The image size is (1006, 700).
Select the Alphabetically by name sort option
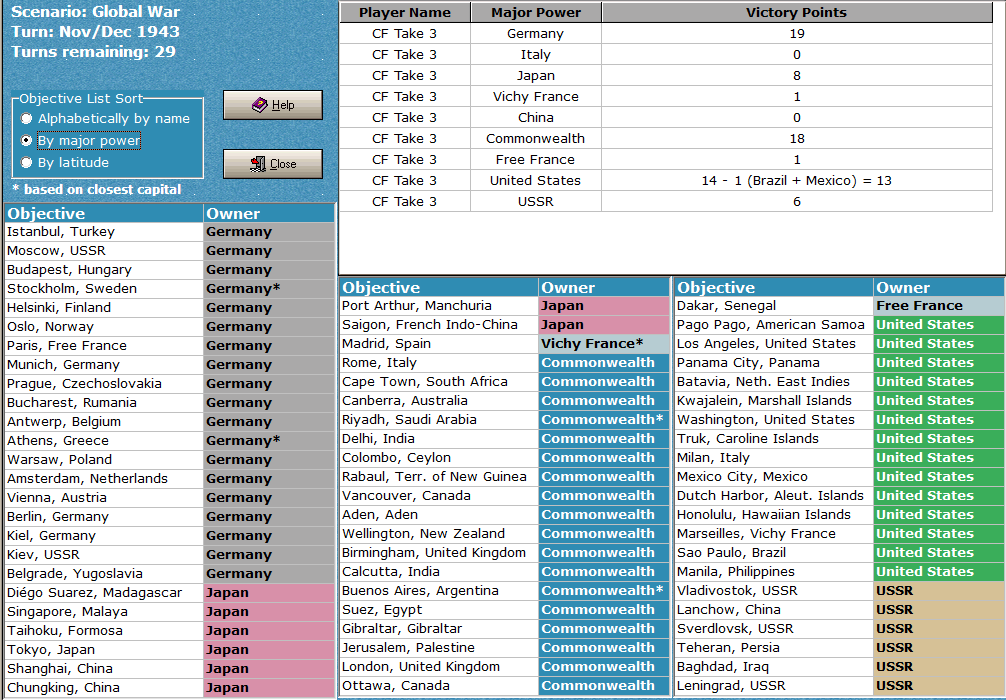tap(107, 119)
